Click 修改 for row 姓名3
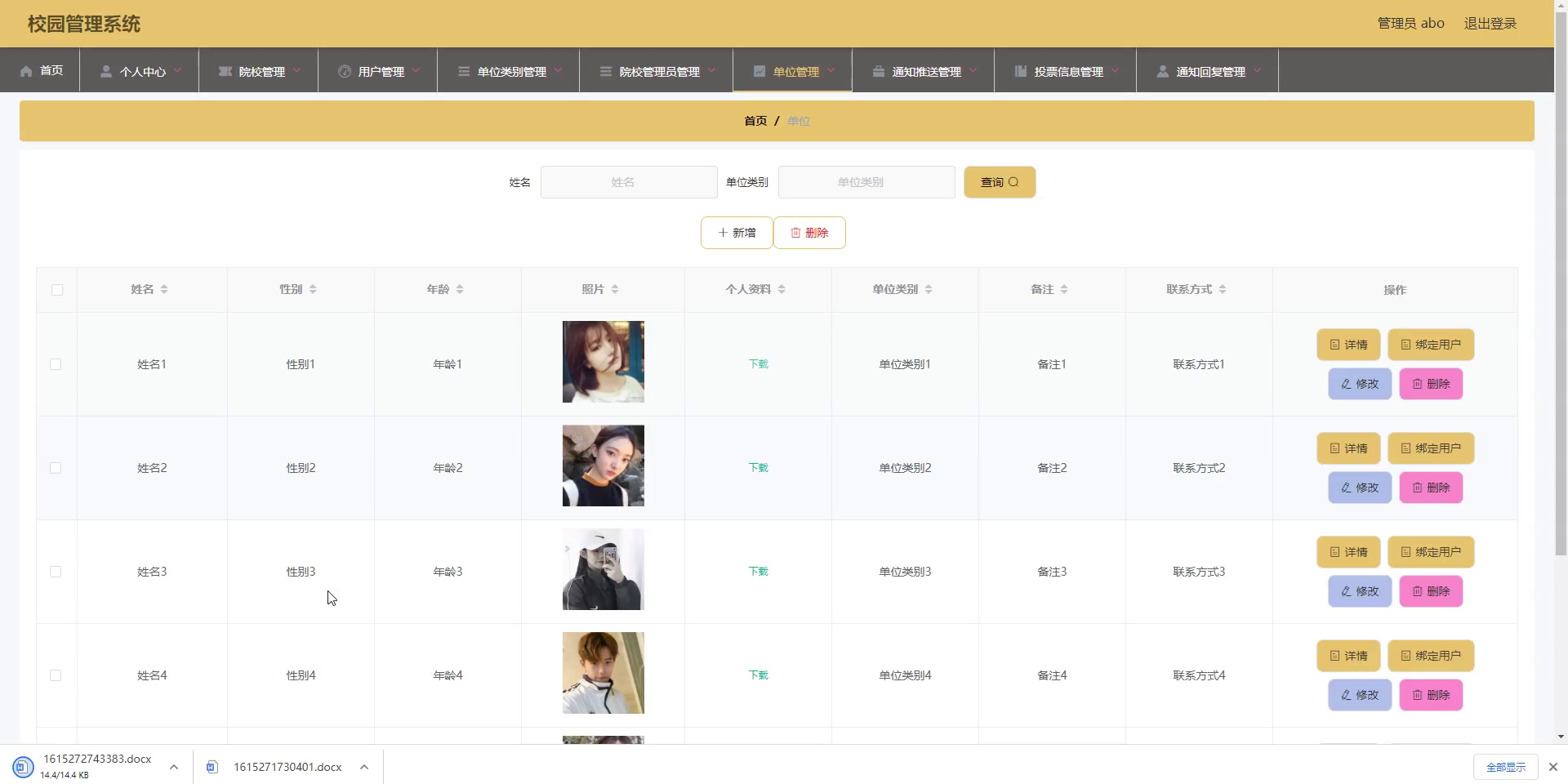The height and width of the screenshot is (784, 1568). (1360, 591)
